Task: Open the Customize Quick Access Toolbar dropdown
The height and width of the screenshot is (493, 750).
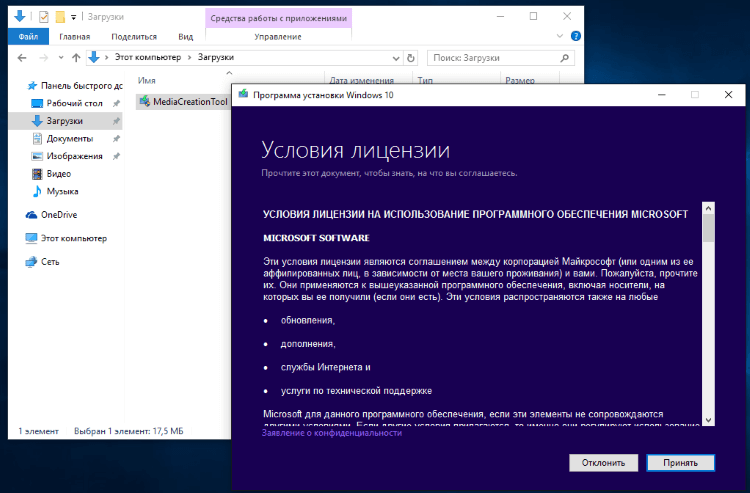Action: coord(73,18)
